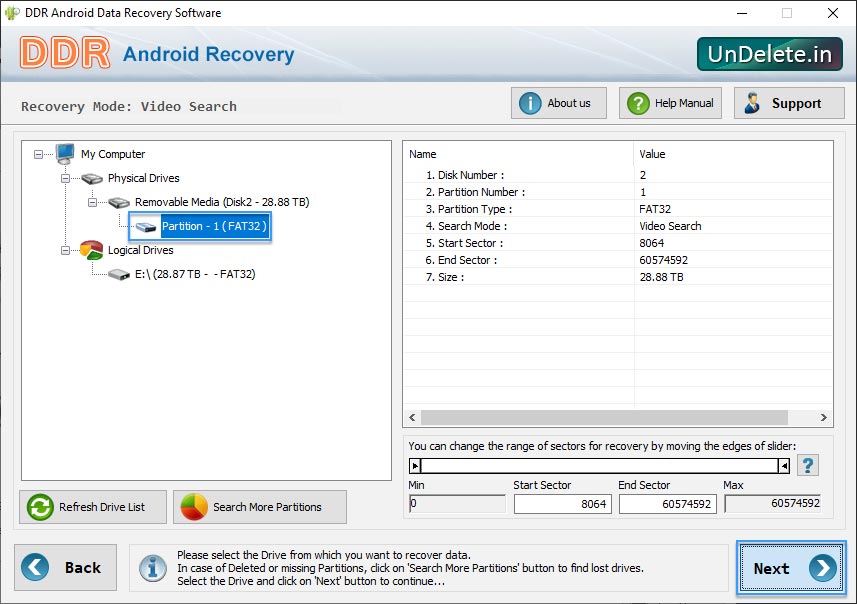Minimize the DDR Android Data Recovery window
Screen dimensions: 857x604
point(742,13)
